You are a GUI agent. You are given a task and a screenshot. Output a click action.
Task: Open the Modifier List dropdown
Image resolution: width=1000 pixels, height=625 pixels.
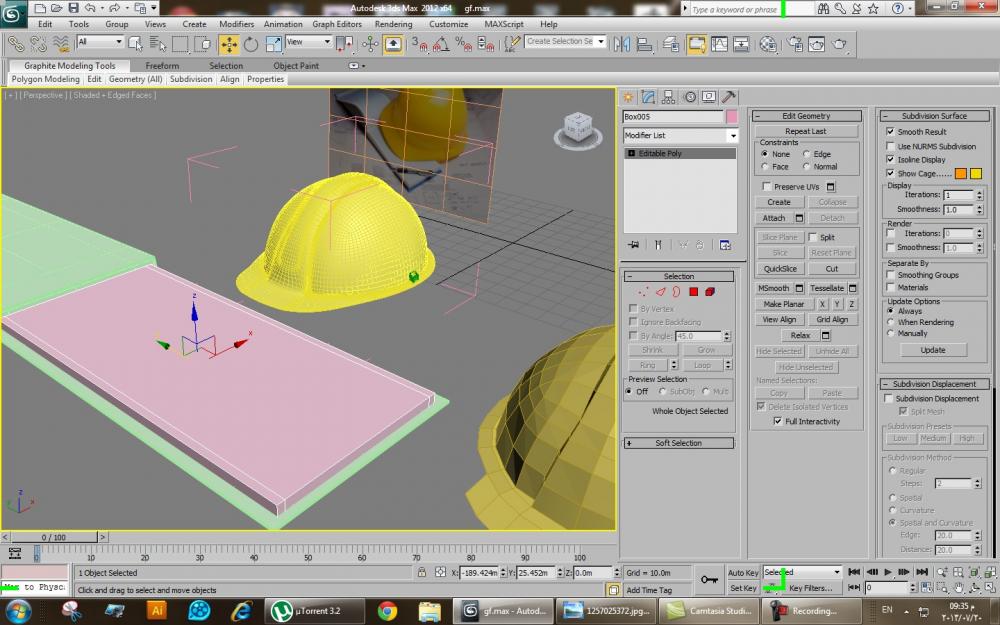click(x=680, y=135)
